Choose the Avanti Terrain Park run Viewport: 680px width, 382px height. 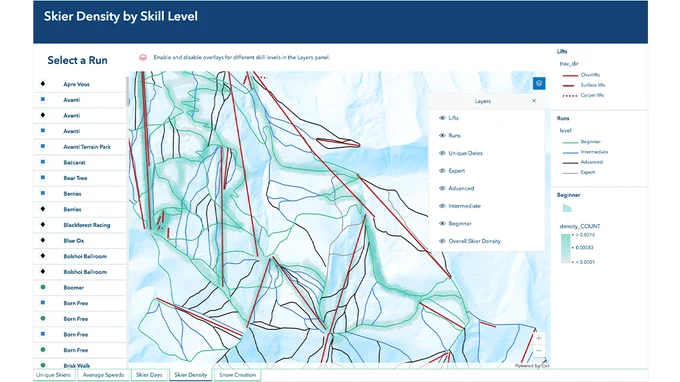click(x=80, y=147)
